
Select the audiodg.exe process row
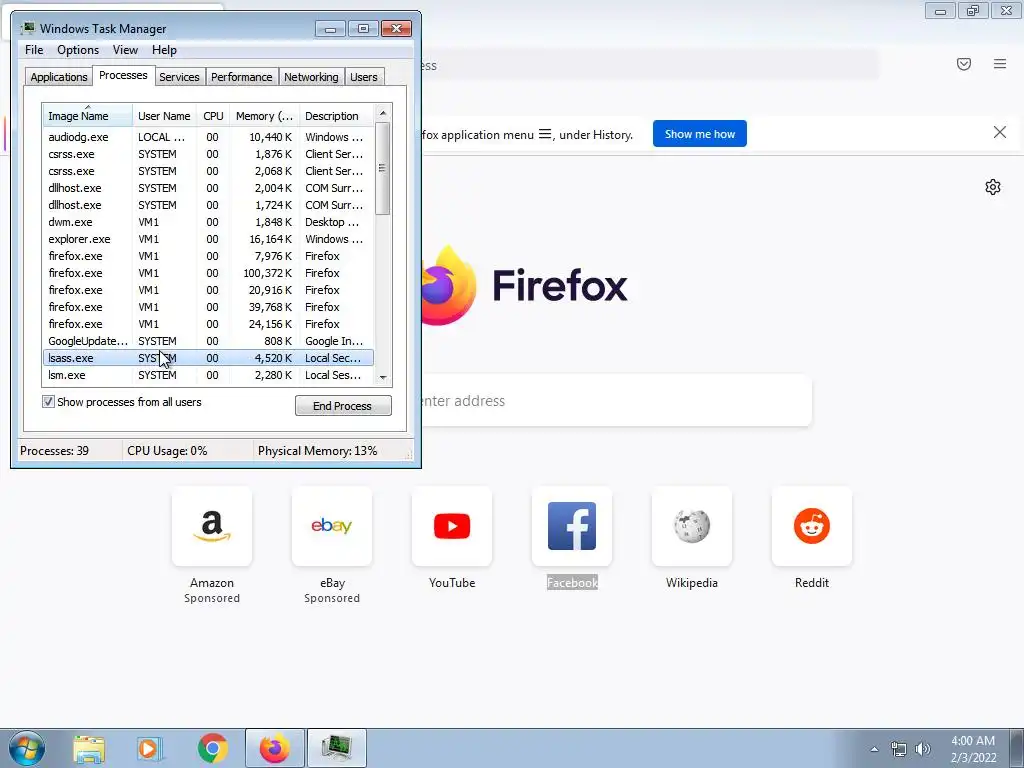(x=208, y=137)
